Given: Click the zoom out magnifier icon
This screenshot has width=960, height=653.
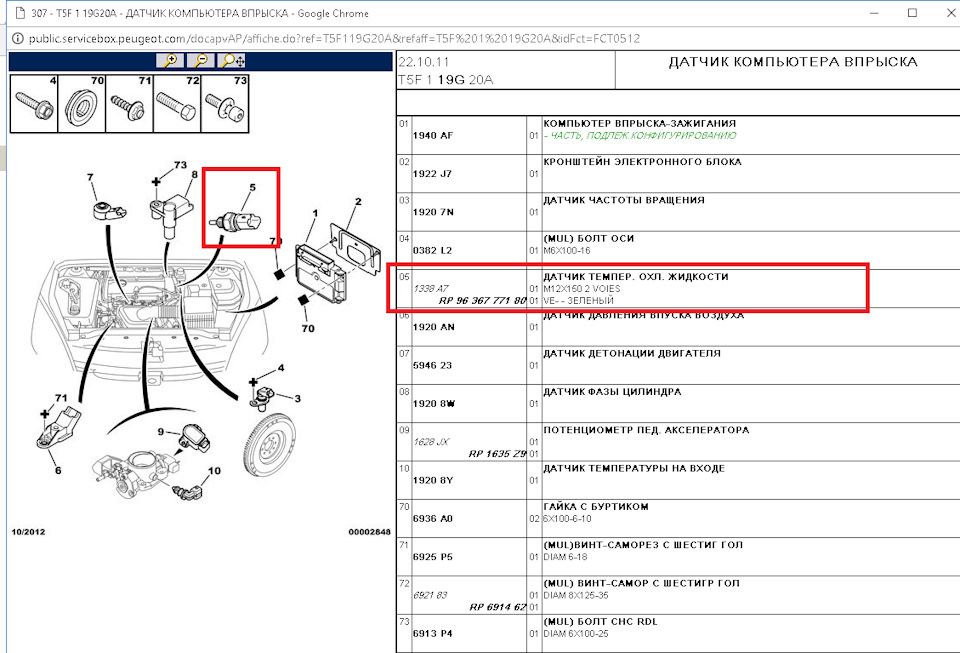Looking at the screenshot, I should (x=201, y=61).
